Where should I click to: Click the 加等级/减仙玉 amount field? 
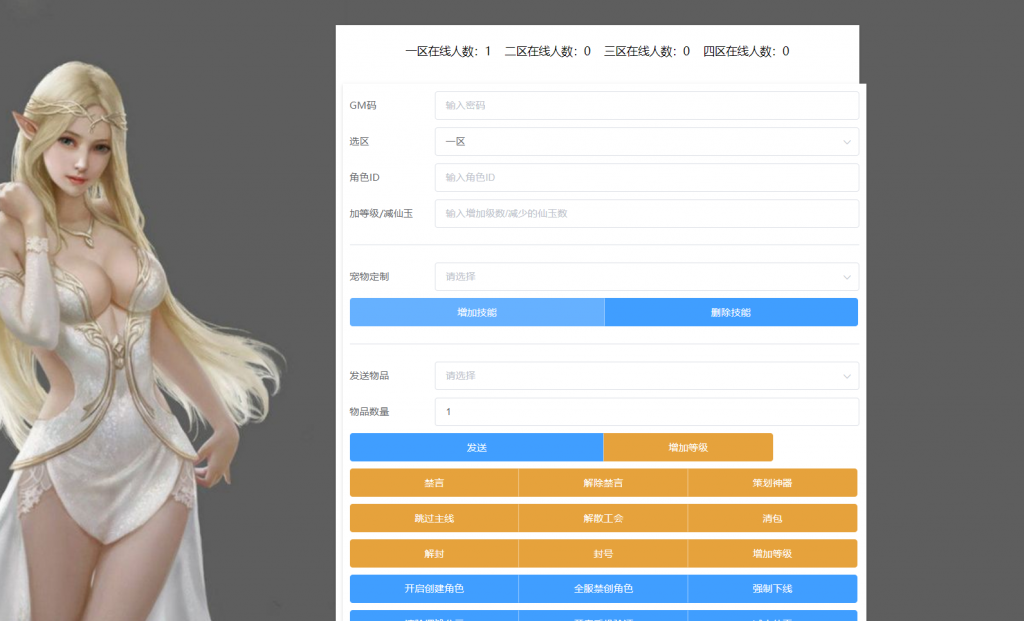click(x=646, y=213)
